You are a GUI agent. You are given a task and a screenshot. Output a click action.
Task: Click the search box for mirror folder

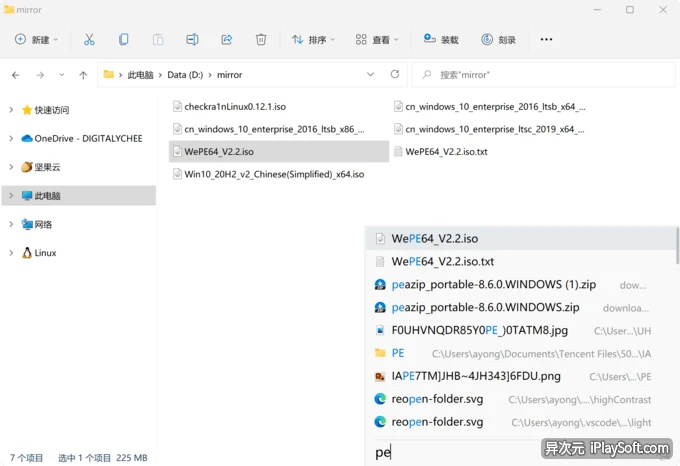(540, 75)
